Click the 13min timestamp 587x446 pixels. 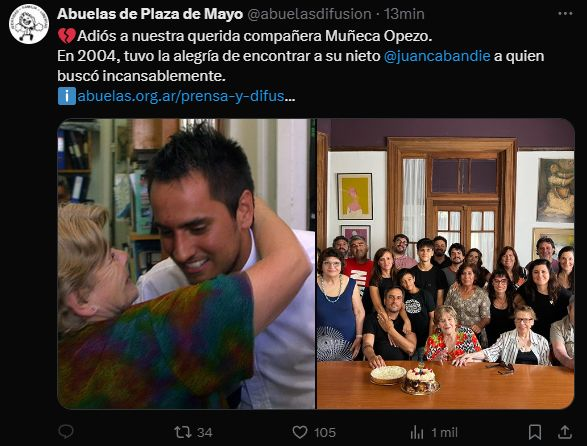click(x=404, y=14)
